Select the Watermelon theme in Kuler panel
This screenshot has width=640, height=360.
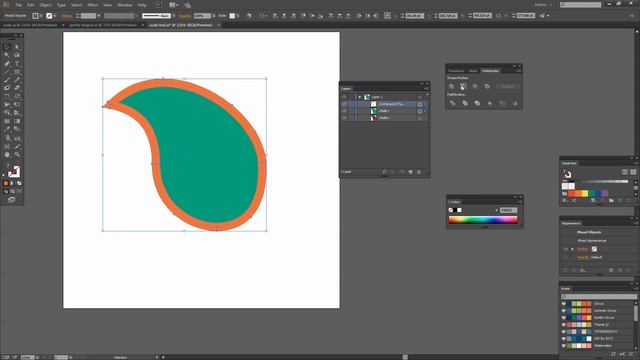tap(602, 346)
